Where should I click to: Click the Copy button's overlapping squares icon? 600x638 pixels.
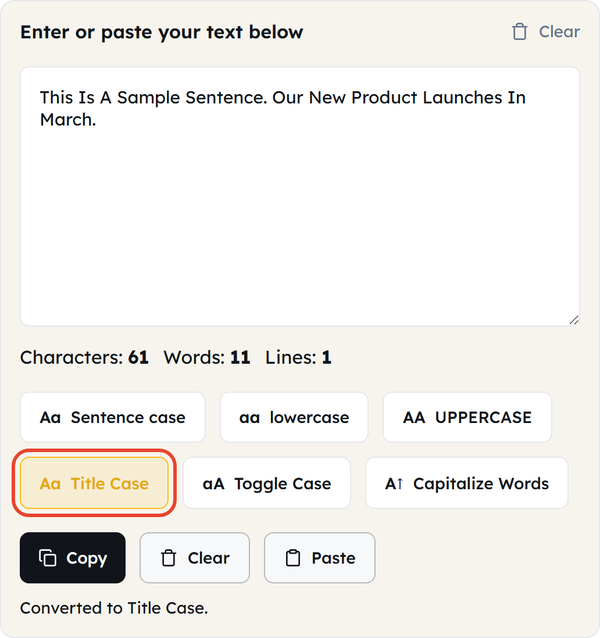tap(48, 558)
